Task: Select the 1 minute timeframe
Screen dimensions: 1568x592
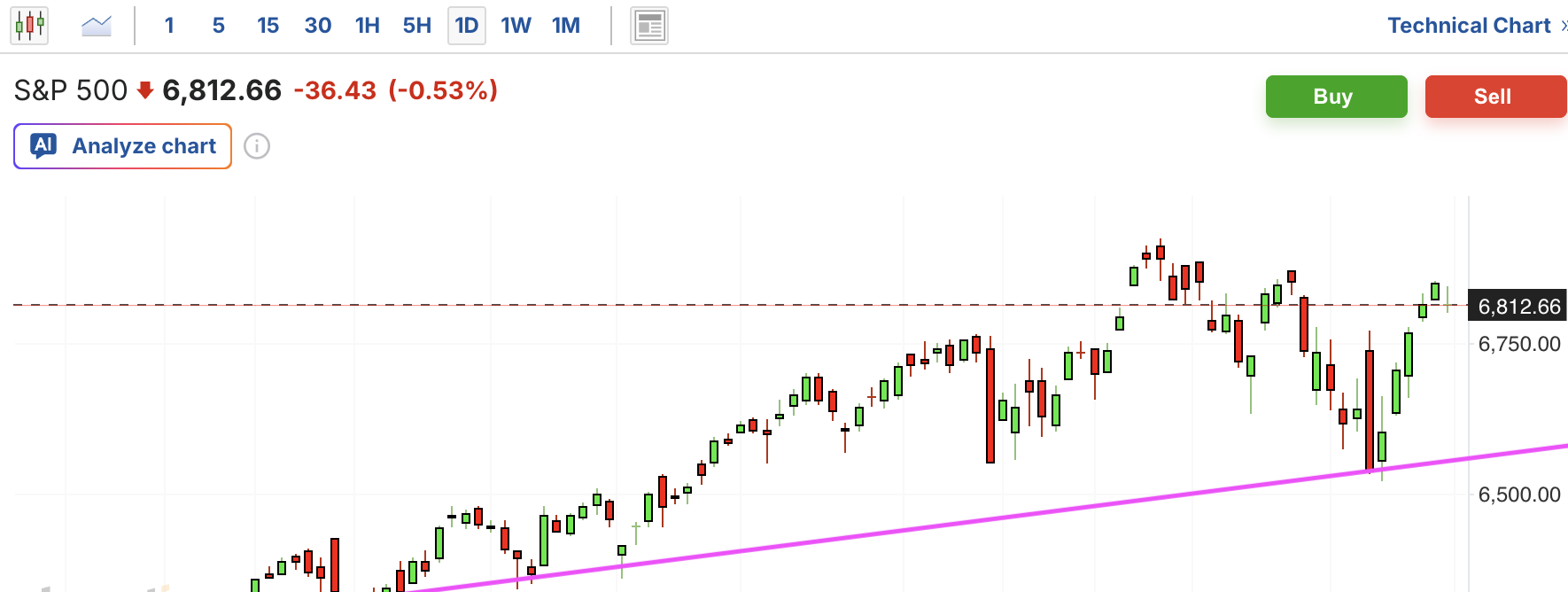Action: [x=169, y=26]
